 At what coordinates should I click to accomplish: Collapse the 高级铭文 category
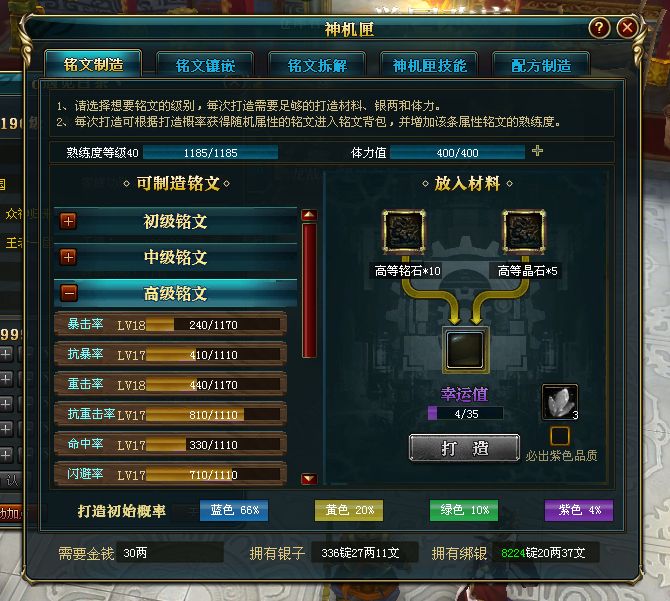pyautogui.click(x=69, y=293)
